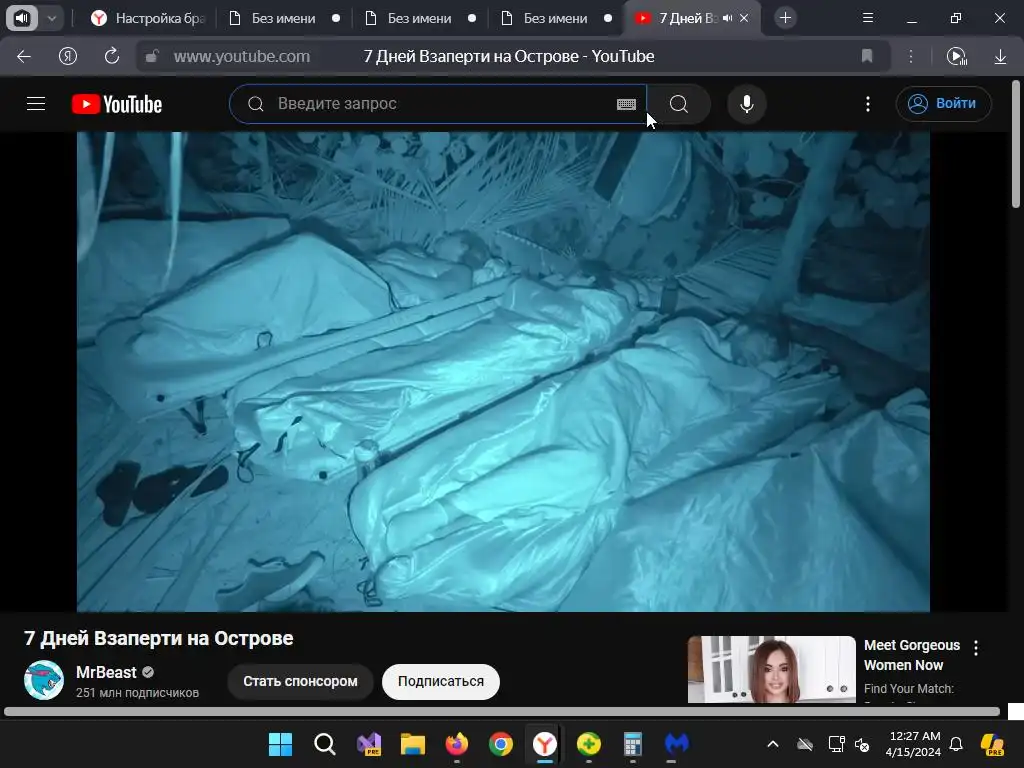
Task: Open the muted volume tray icon
Action: pyautogui.click(x=862, y=744)
